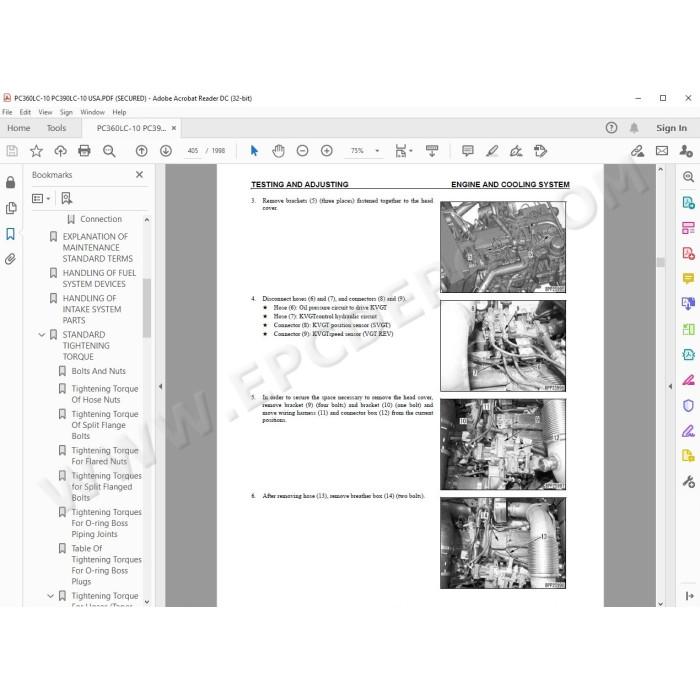The height and width of the screenshot is (700, 700).
Task: Open the bookmarks options menu dropdown
Action: (41, 198)
